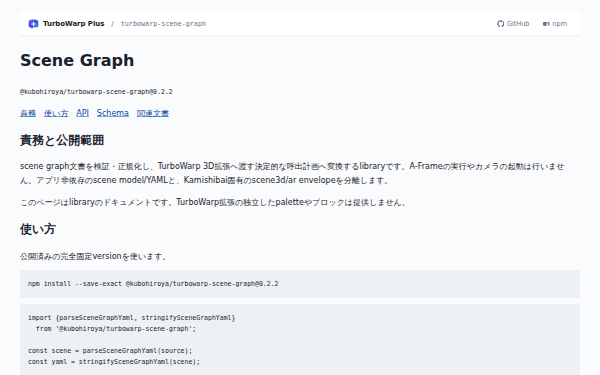The image size is (600, 375).
Task: Open the GitHub link in header
Action: (x=513, y=24)
